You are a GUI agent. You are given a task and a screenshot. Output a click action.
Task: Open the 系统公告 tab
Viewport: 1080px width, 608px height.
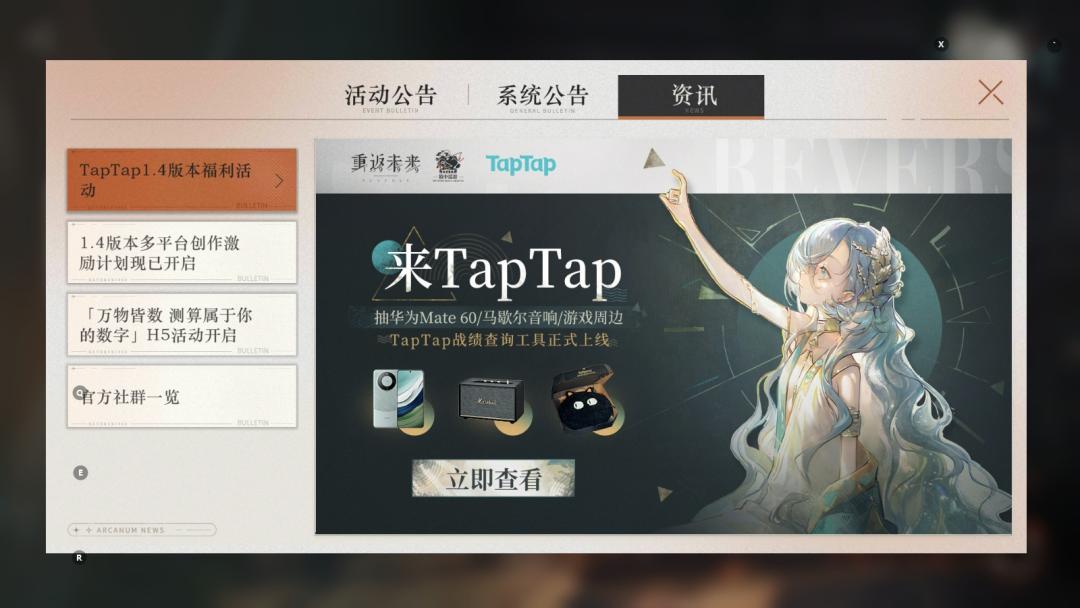tap(543, 96)
